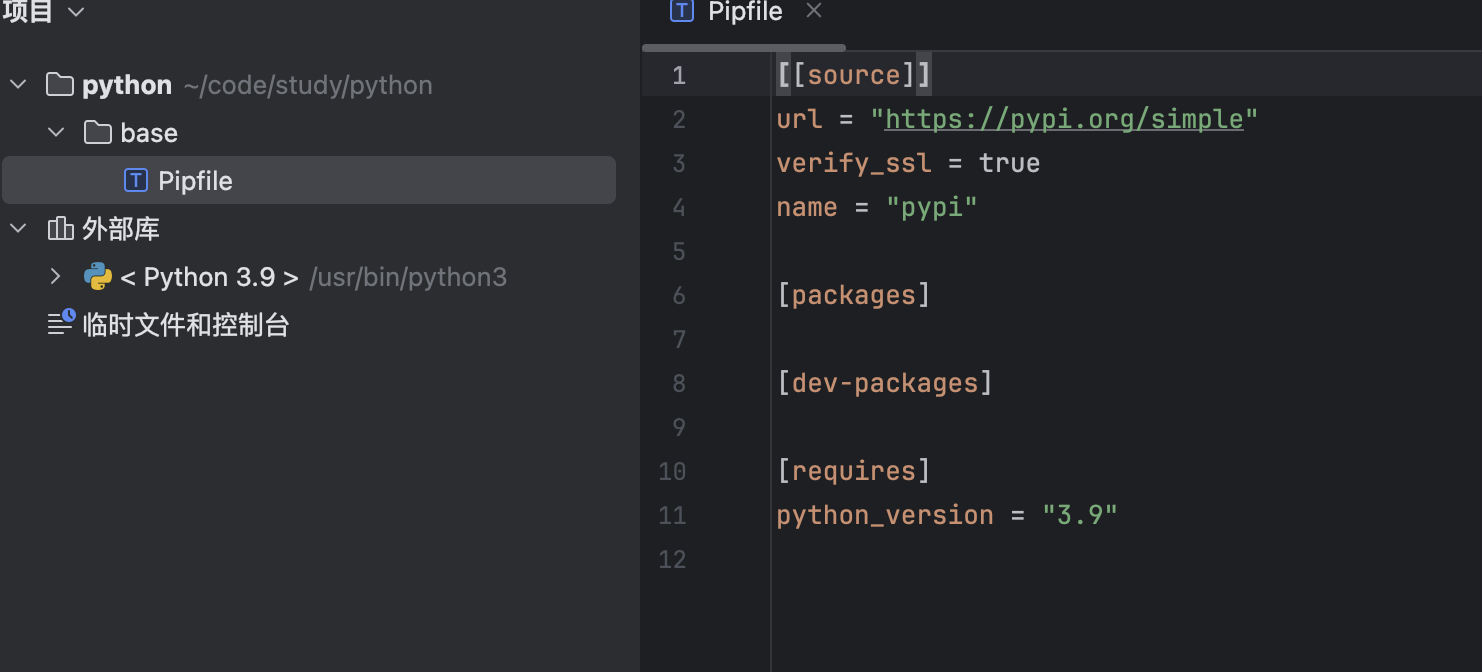This screenshot has width=1482, height=672.
Task: Close the Pipfile editor tab
Action: pyautogui.click(x=814, y=11)
